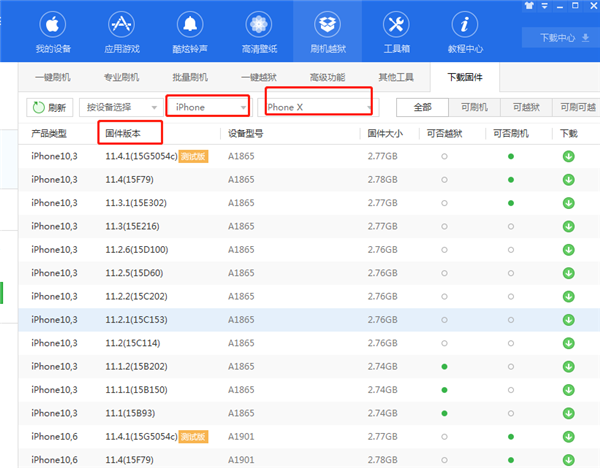Select the 可越狱 filter option
This screenshot has height=468, width=600.
click(525, 107)
